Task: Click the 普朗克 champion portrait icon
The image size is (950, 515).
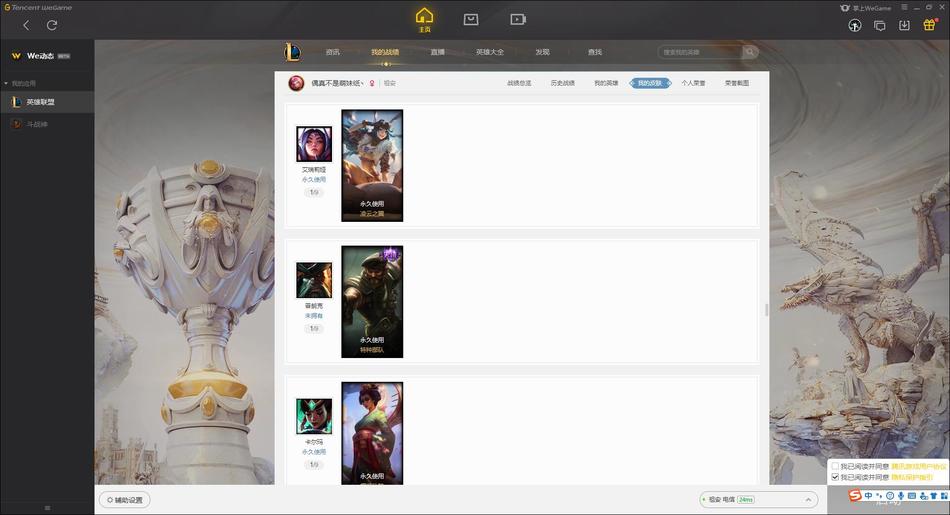Action: [x=314, y=280]
